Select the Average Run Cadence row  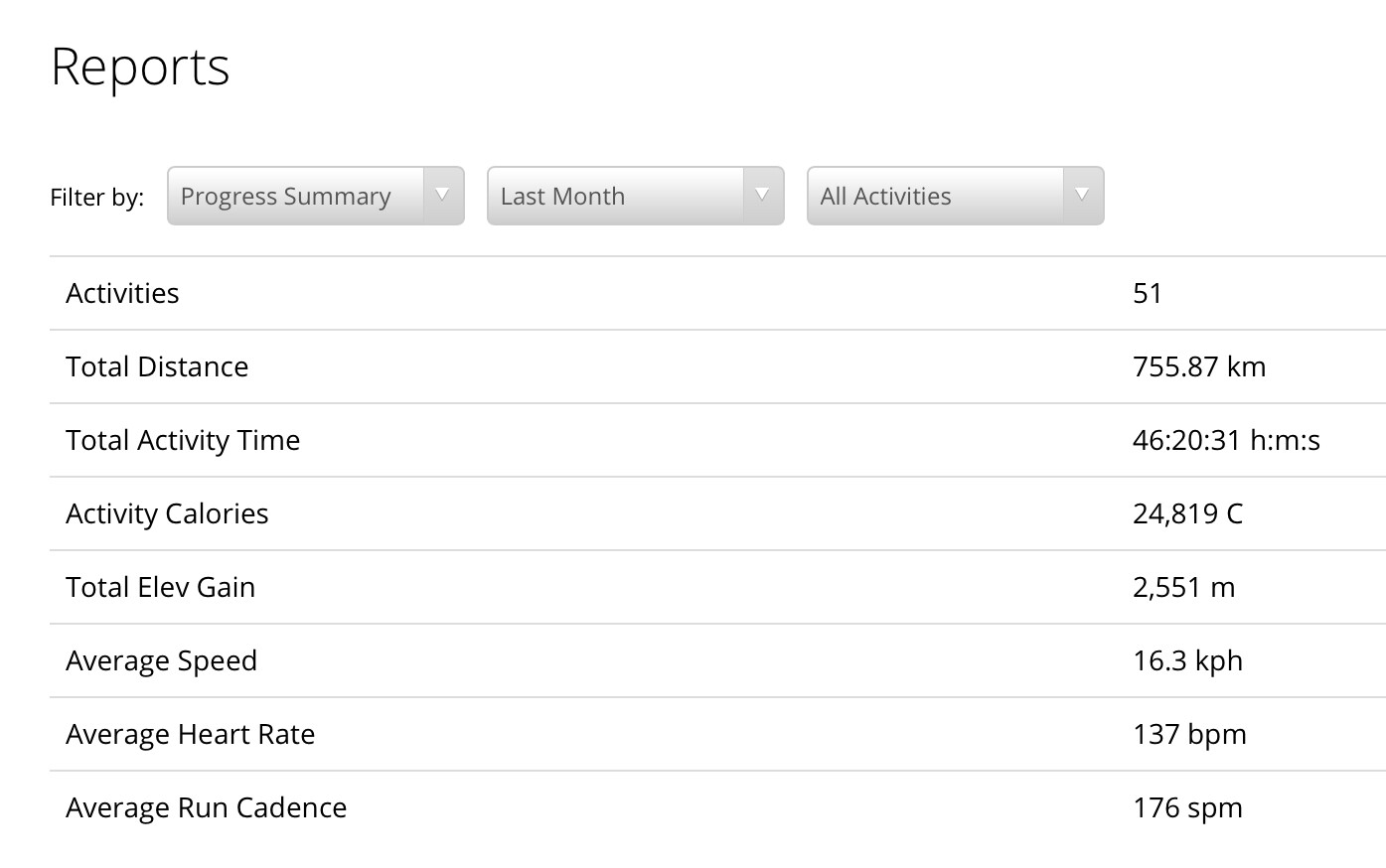[717, 807]
